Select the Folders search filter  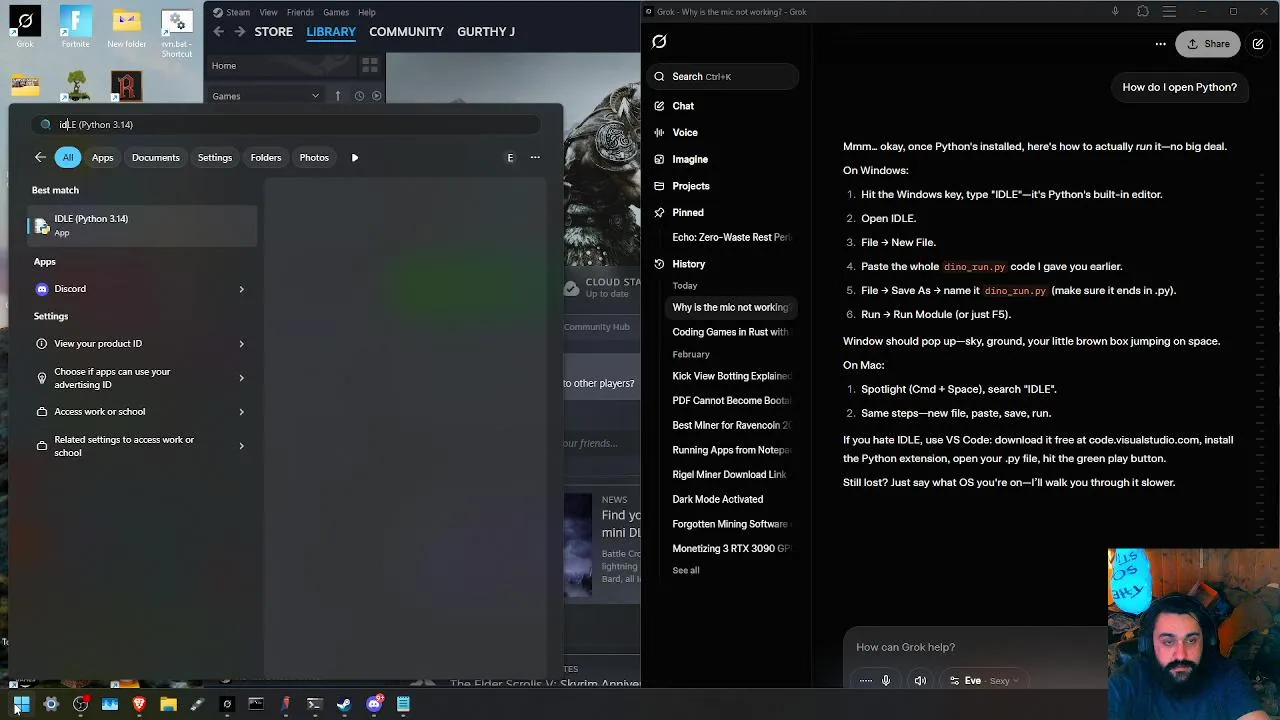[x=266, y=157]
